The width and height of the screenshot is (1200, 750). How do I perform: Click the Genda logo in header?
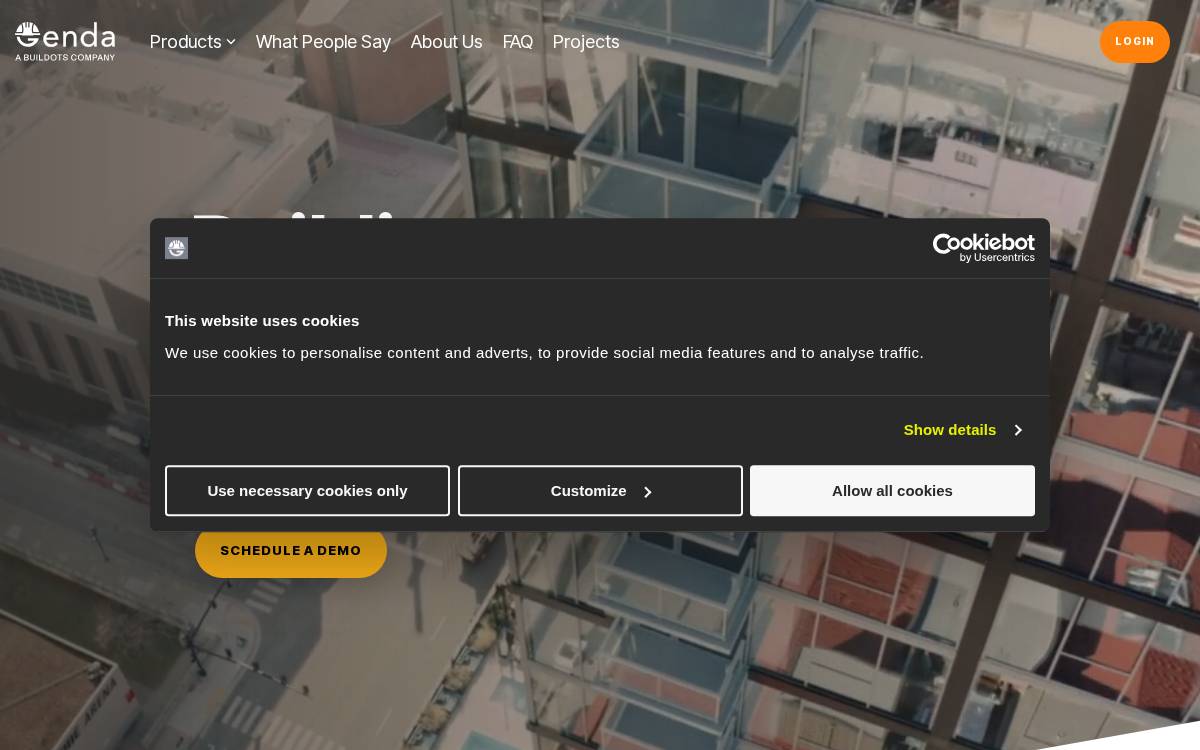[65, 41]
